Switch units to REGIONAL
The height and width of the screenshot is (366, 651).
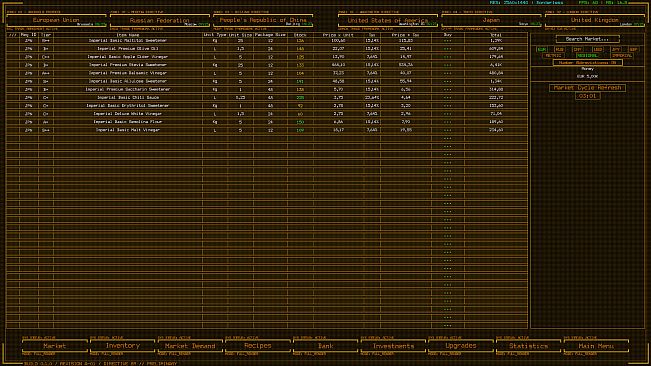tap(587, 56)
